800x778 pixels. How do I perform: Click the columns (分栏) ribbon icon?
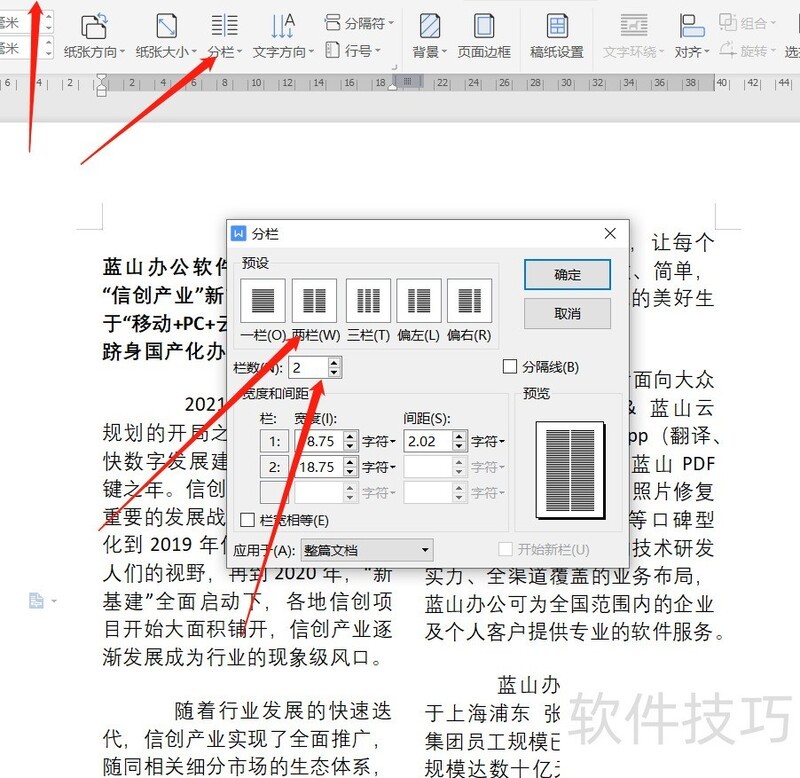(x=224, y=26)
